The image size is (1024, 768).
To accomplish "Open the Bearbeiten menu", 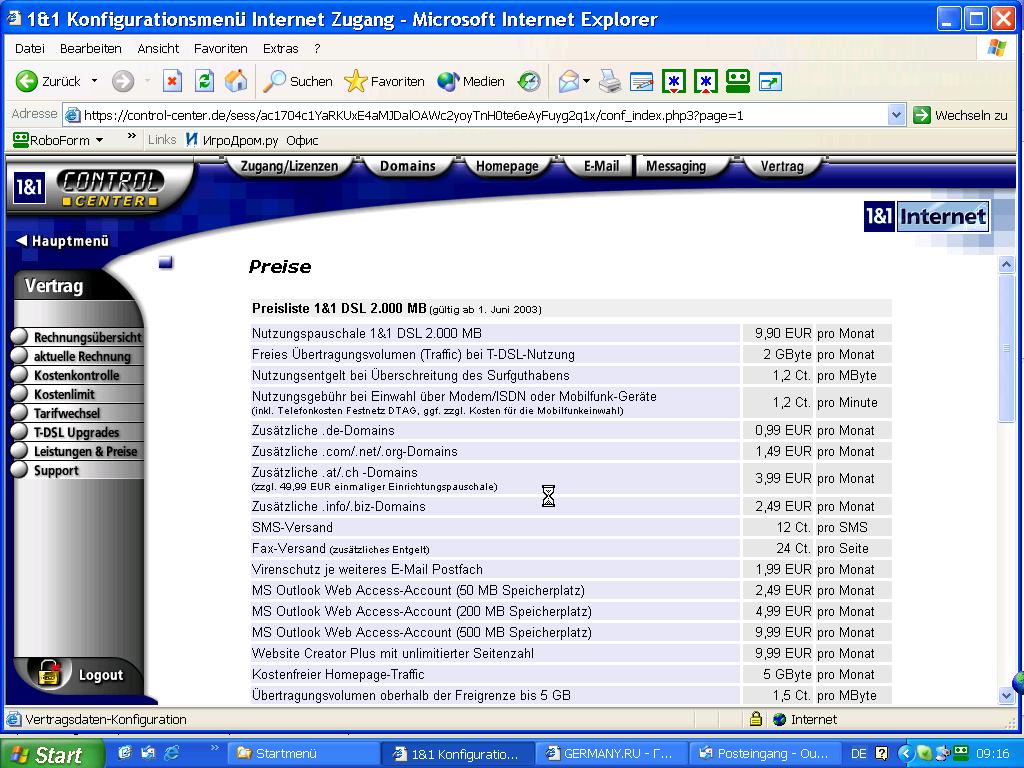I will pos(91,48).
